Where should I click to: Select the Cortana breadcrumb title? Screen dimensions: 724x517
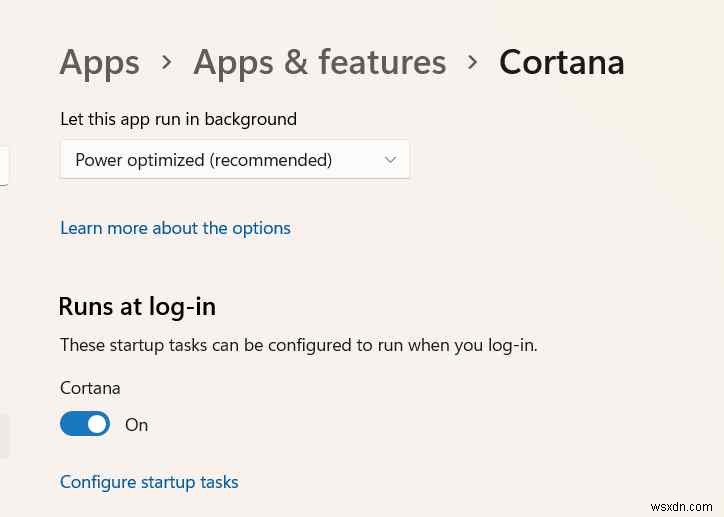[561, 62]
